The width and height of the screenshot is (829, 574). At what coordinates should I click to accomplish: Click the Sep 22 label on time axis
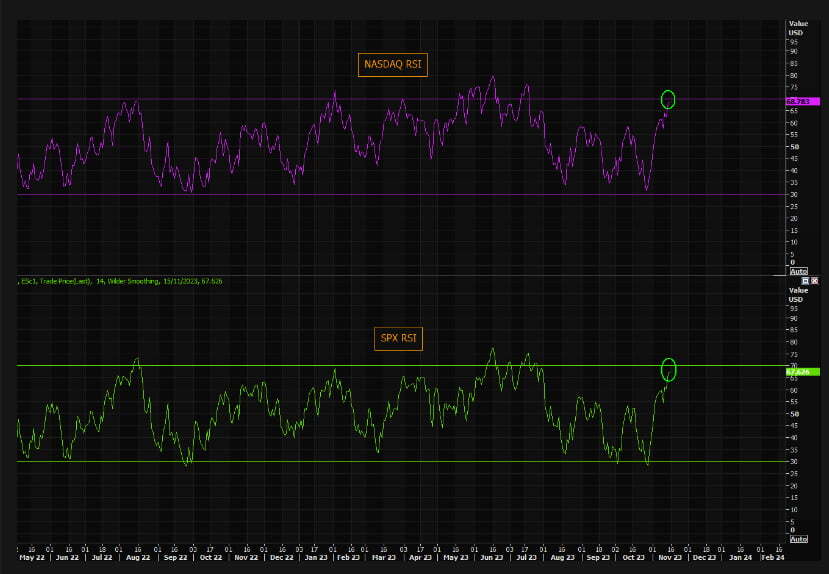[x=175, y=558]
